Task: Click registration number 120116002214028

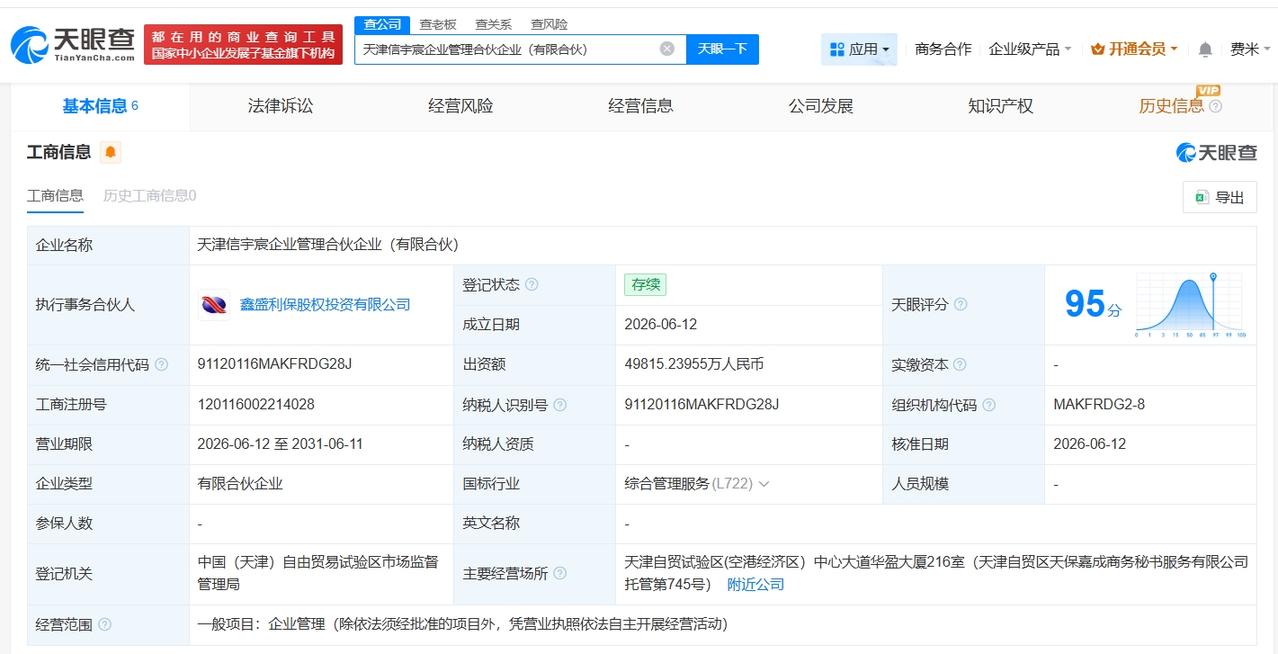Action: point(256,404)
